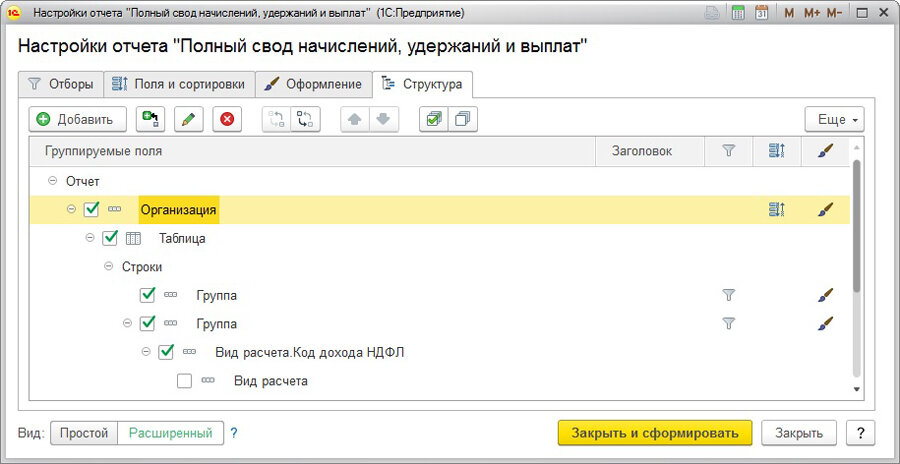
Task: Click the Группируемые поля column header
Action: click(x=312, y=151)
